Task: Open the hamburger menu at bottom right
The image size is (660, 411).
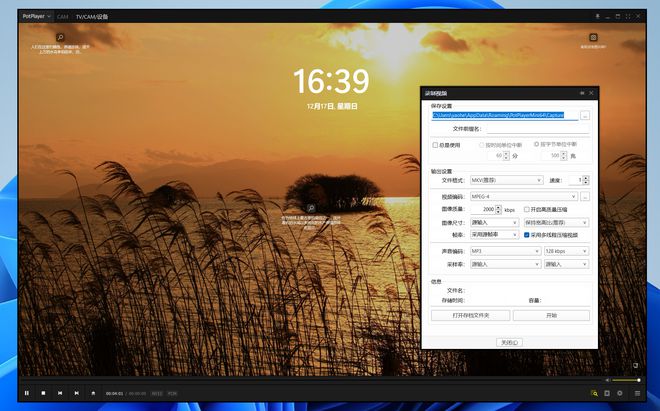Action: (637, 393)
